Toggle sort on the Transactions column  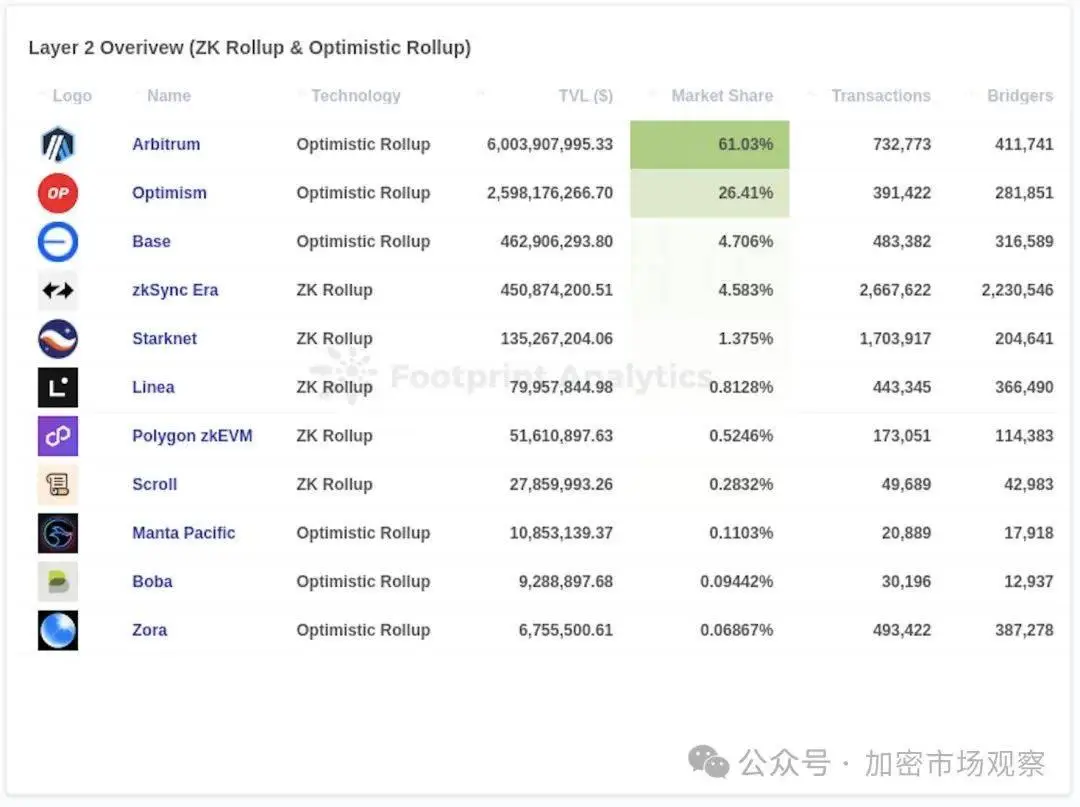pyautogui.click(x=881, y=95)
